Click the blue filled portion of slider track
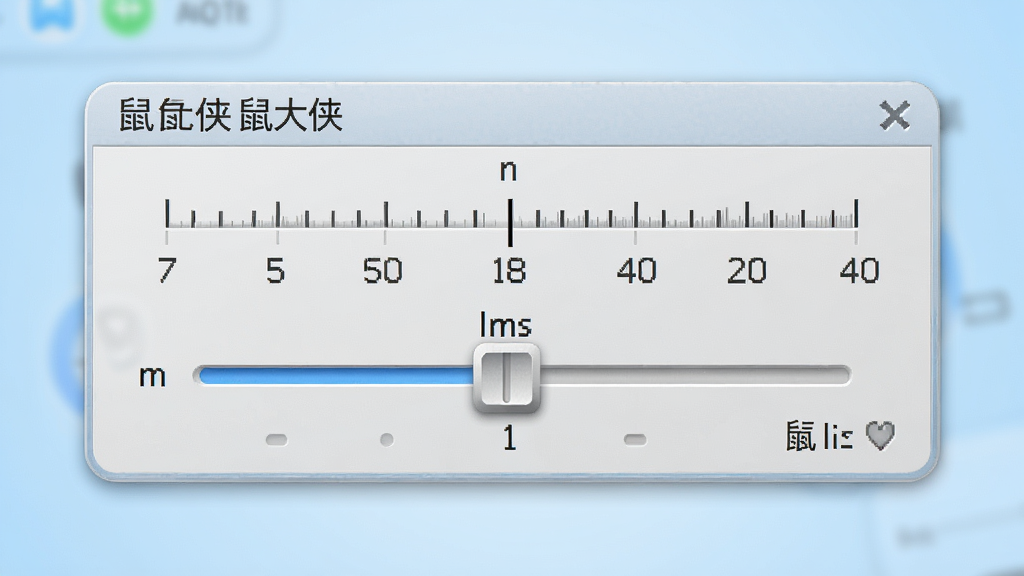 [x=337, y=376]
